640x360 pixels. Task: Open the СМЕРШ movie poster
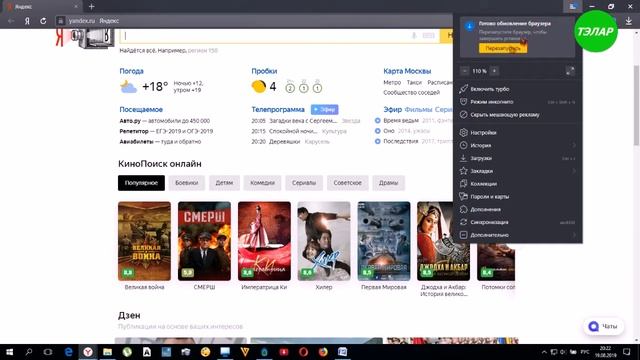coord(204,241)
